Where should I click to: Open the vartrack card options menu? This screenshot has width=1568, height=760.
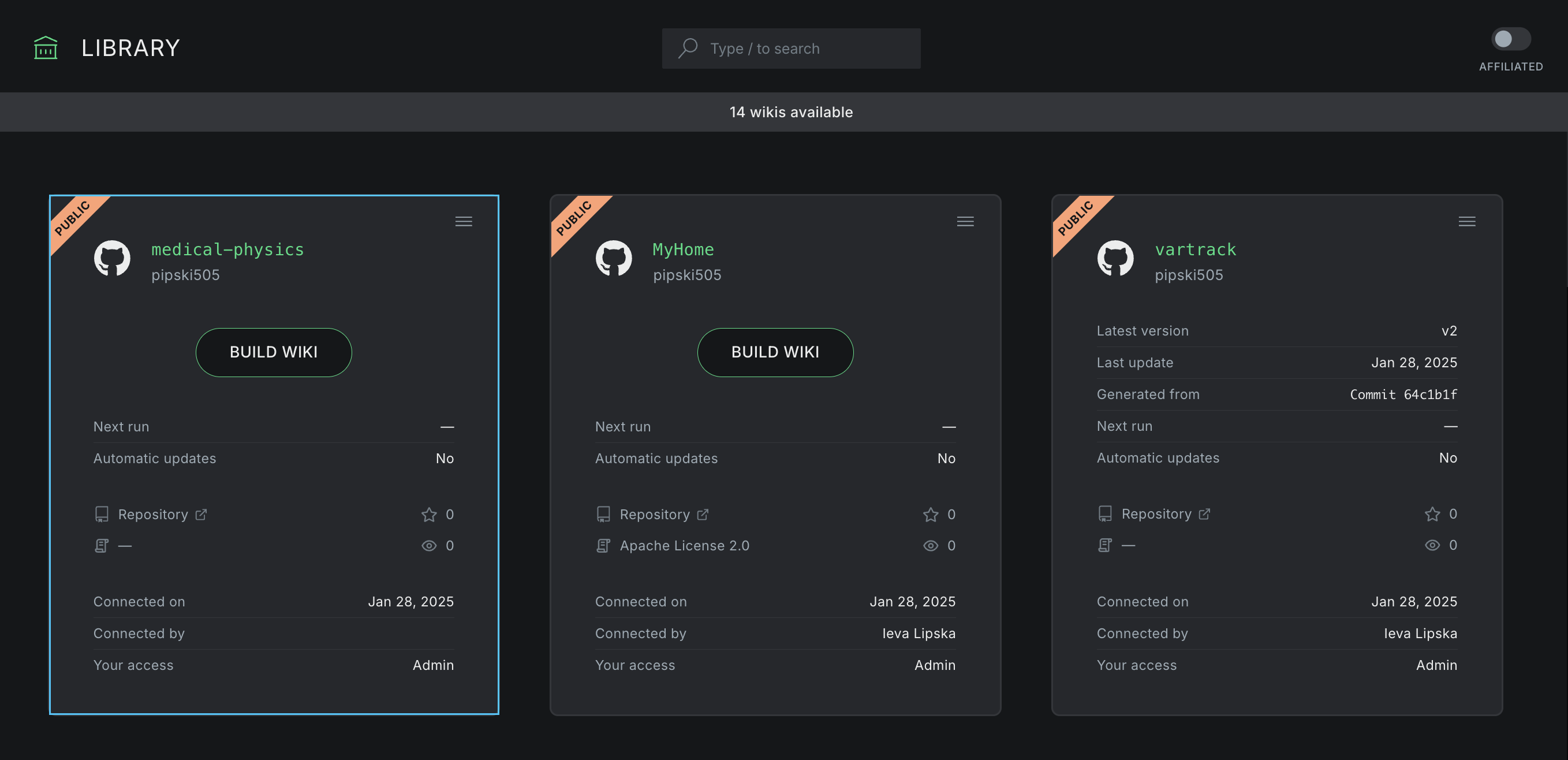[1467, 221]
